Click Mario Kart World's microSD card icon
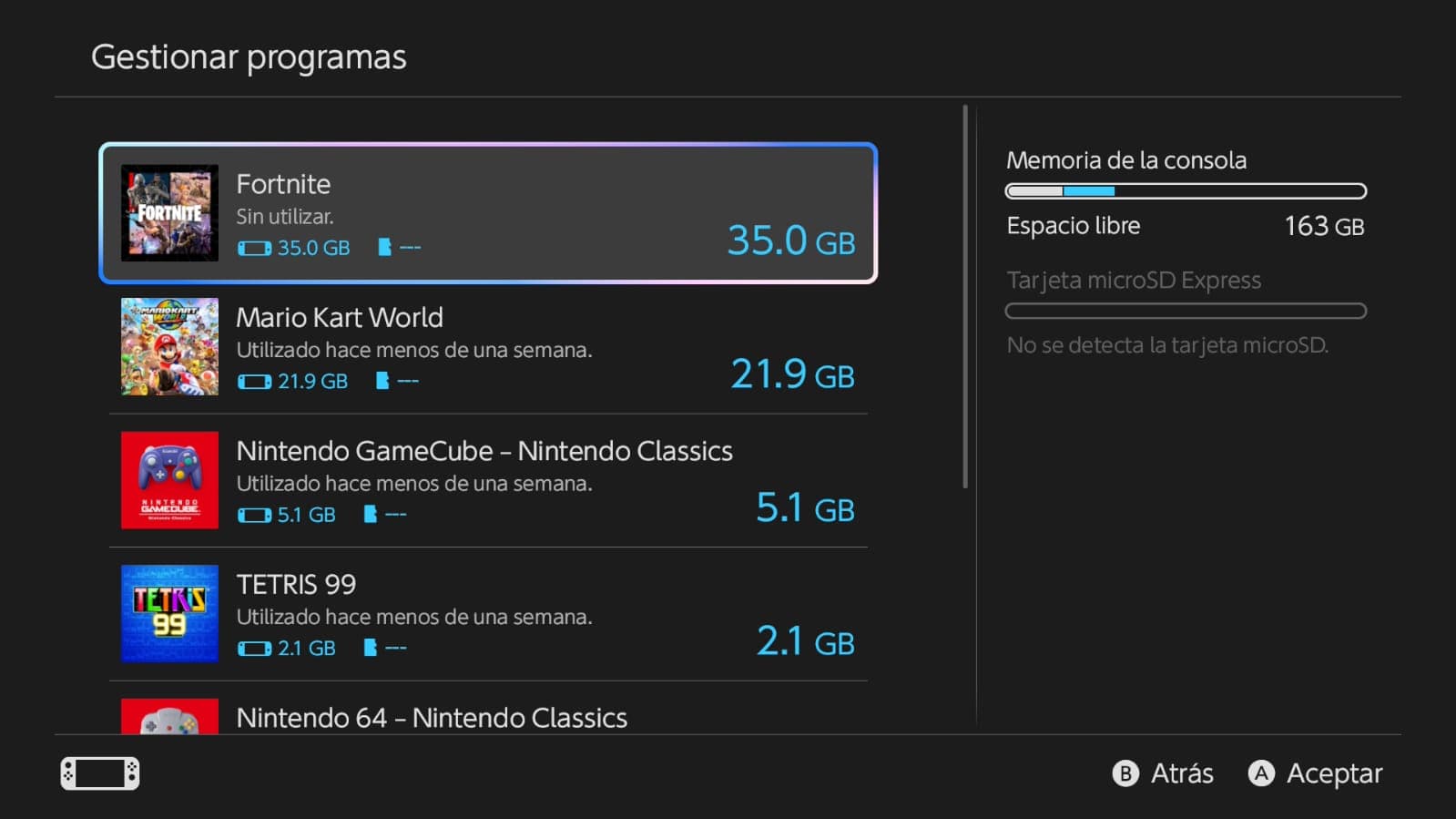The image size is (1456, 819). pos(382,381)
